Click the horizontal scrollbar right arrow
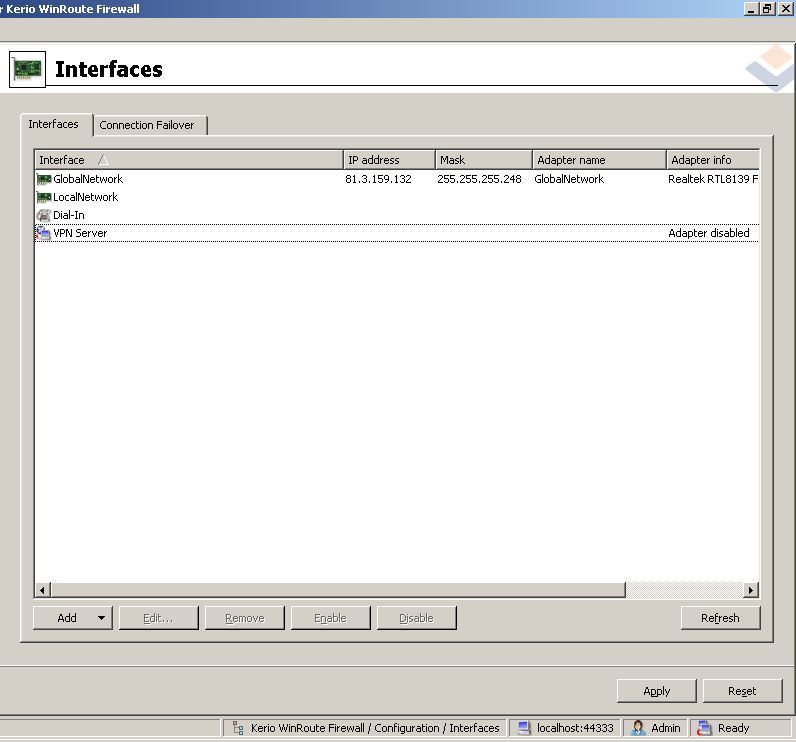The image size is (796, 742). pyautogui.click(x=750, y=590)
